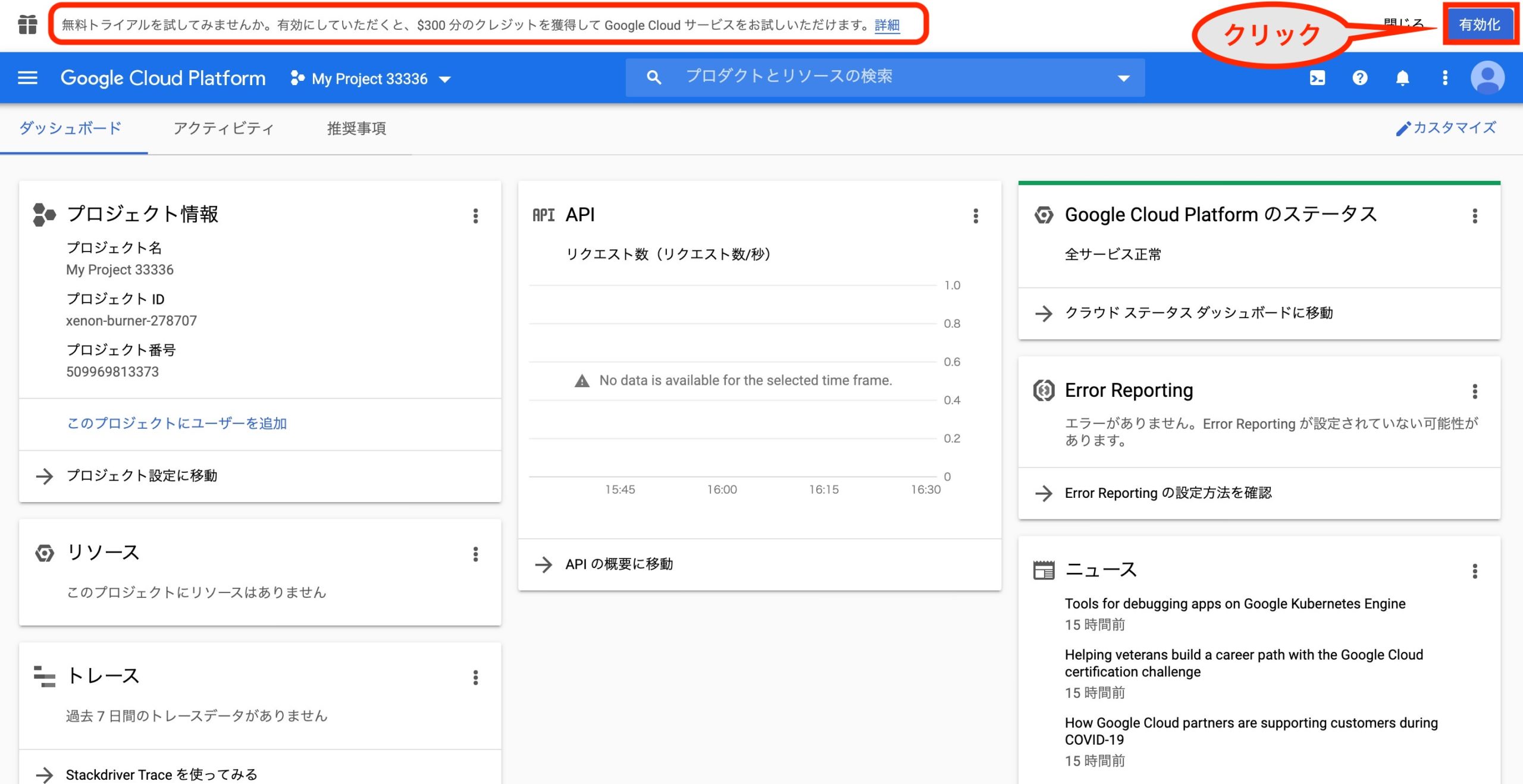Click the project hexagon icon in header

pyautogui.click(x=297, y=78)
